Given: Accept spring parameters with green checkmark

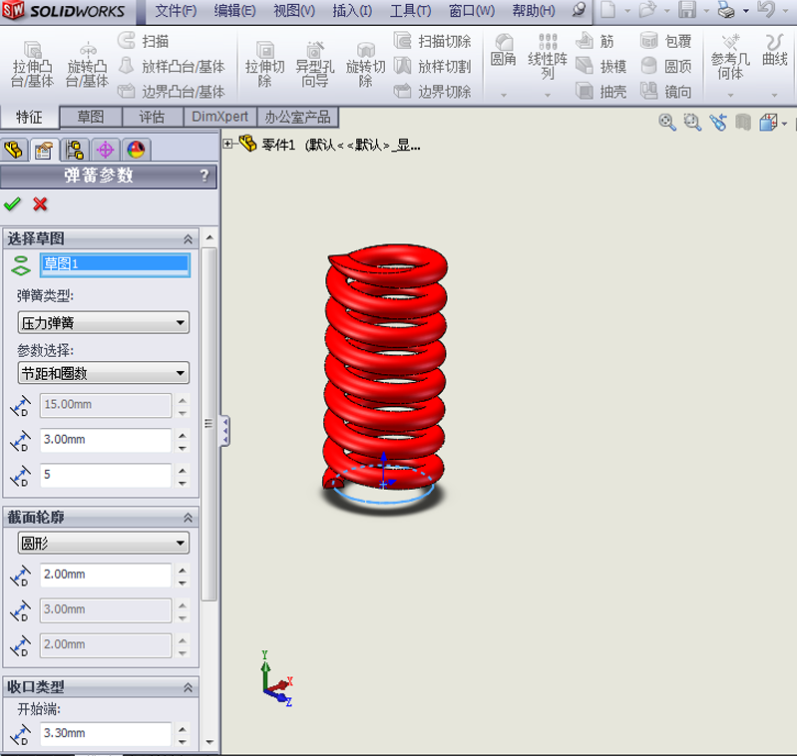Looking at the screenshot, I should tap(12, 204).
